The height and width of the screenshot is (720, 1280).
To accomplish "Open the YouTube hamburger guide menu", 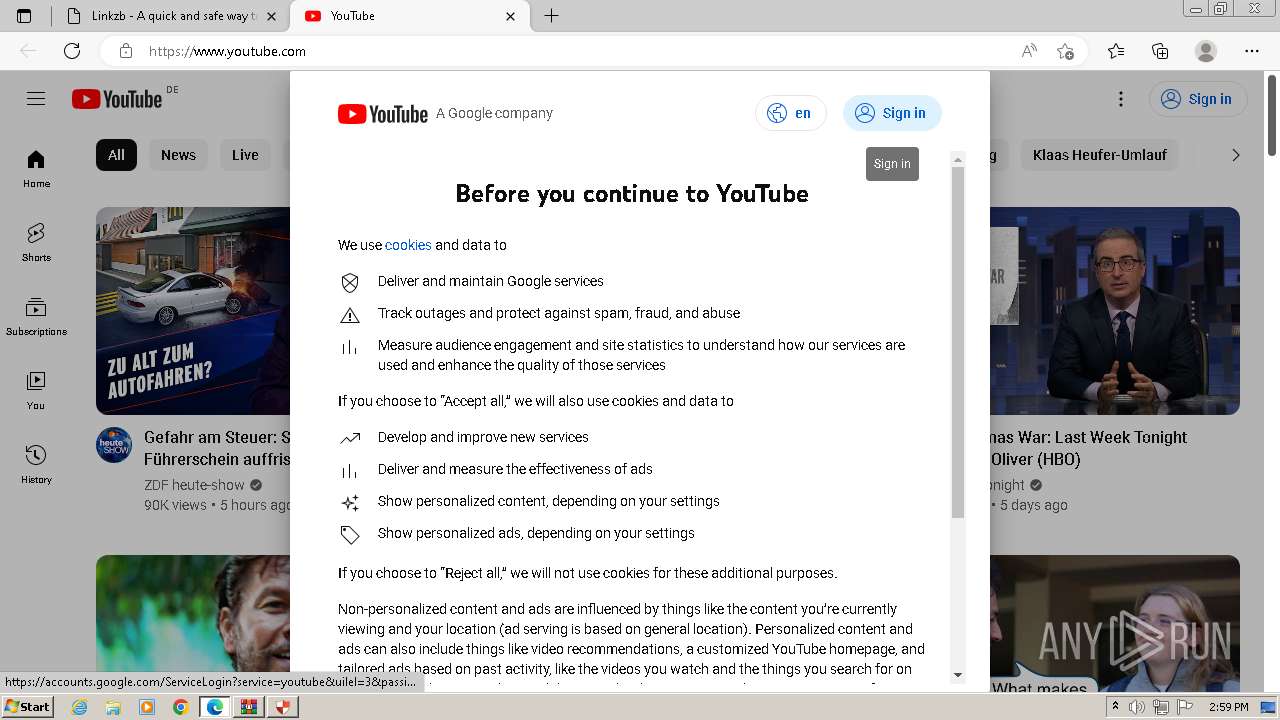I will tap(36, 99).
